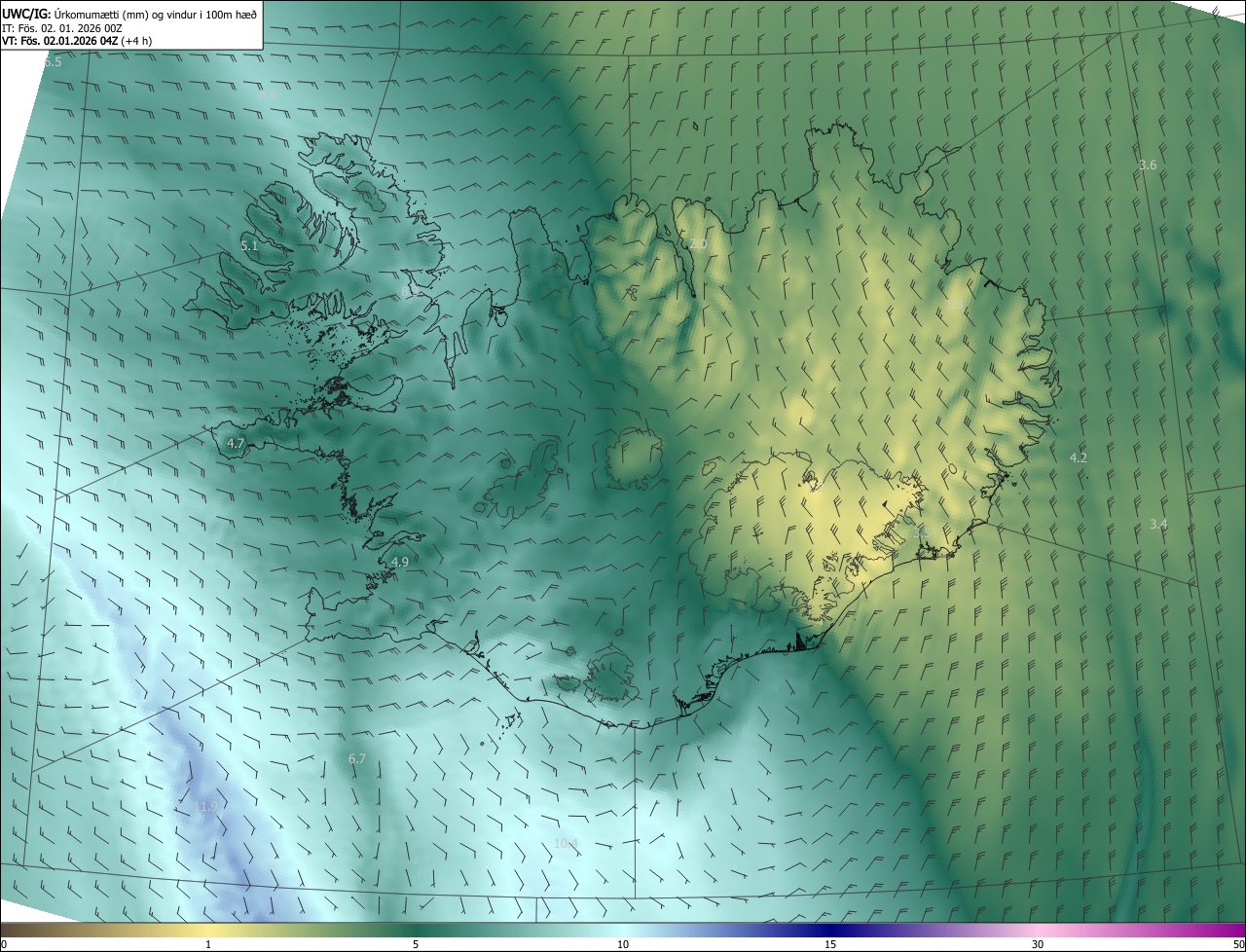The height and width of the screenshot is (952, 1246).
Task: Click the color legend tick label 10
Action: coord(623,944)
